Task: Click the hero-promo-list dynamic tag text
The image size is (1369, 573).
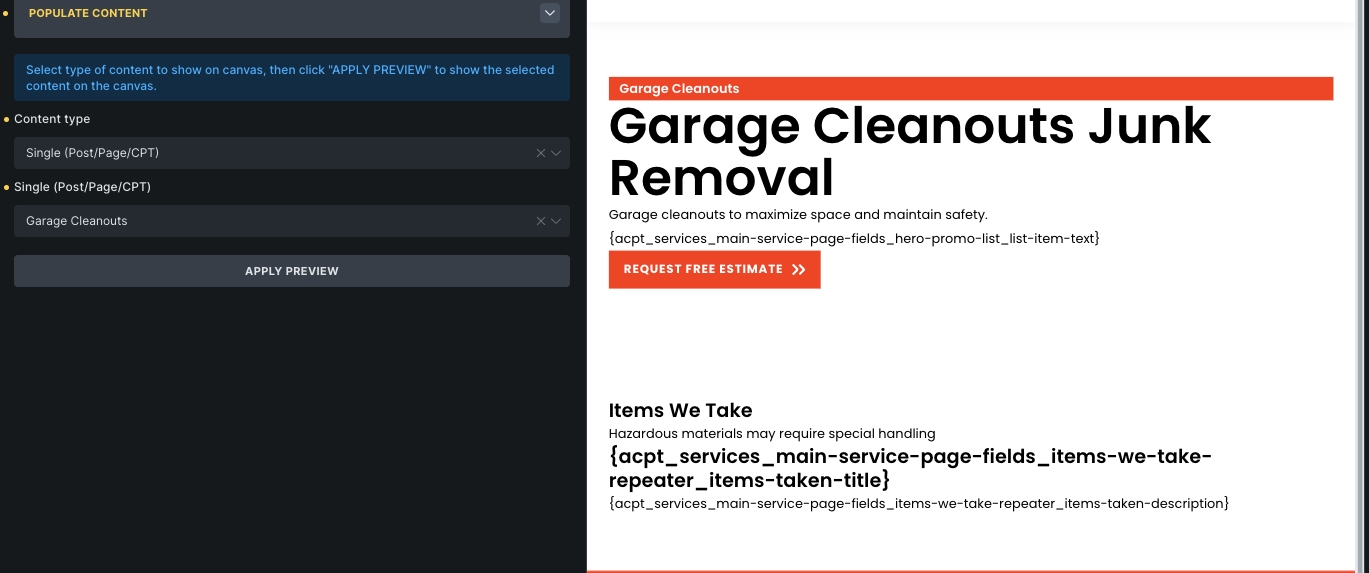Action: [853, 238]
